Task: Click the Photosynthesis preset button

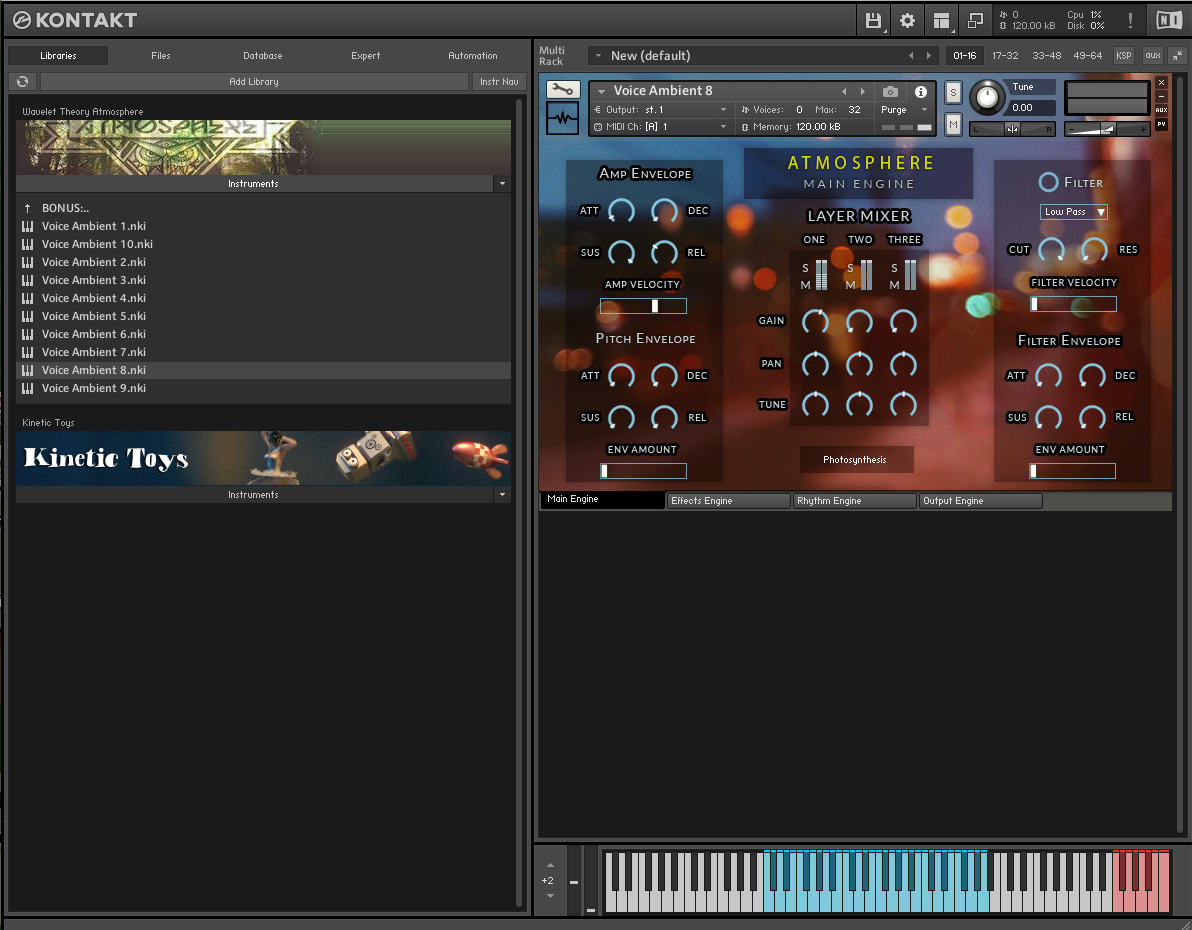Action: 855,459
